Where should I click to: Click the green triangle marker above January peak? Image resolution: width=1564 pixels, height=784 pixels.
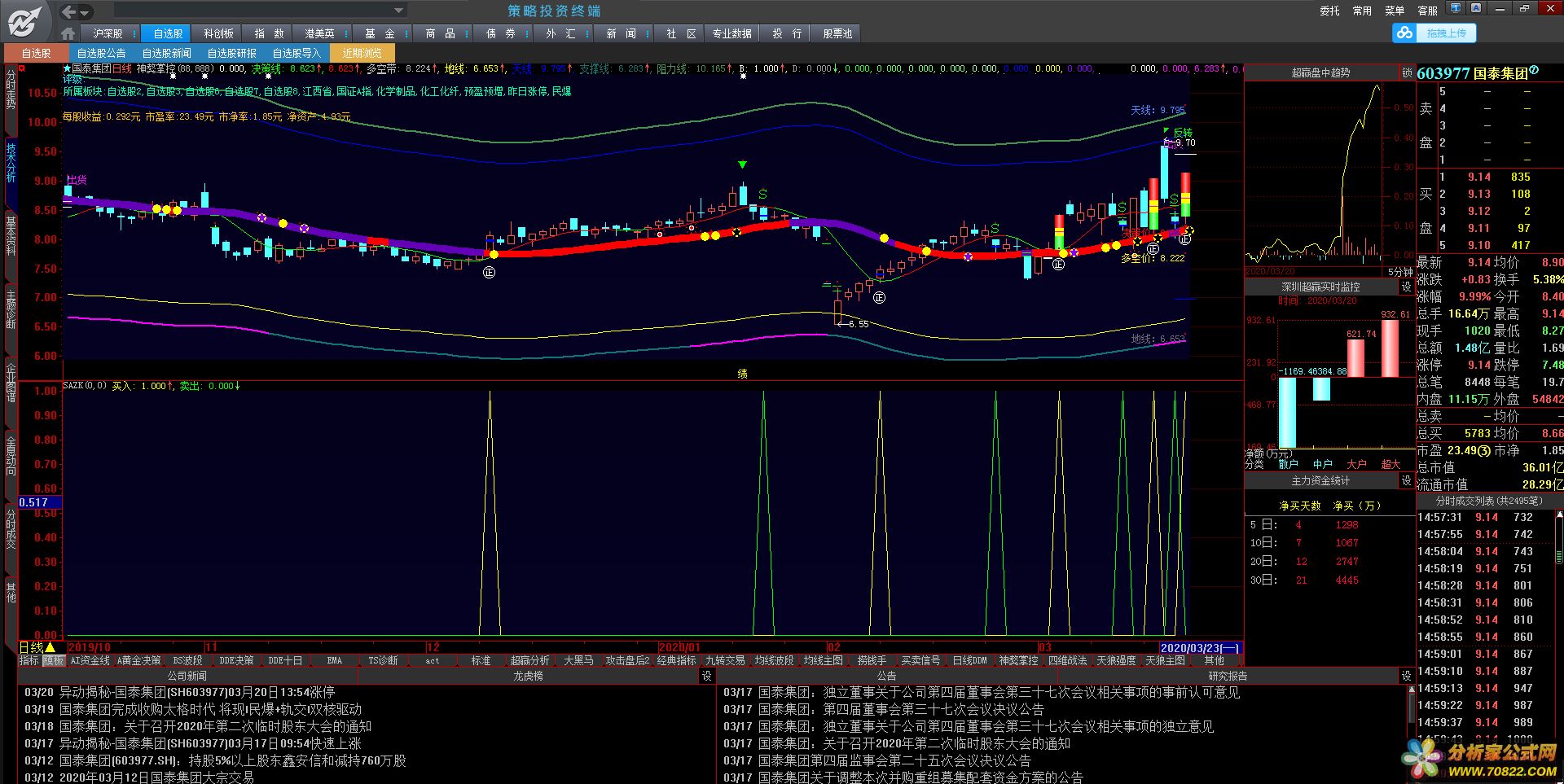point(742,164)
